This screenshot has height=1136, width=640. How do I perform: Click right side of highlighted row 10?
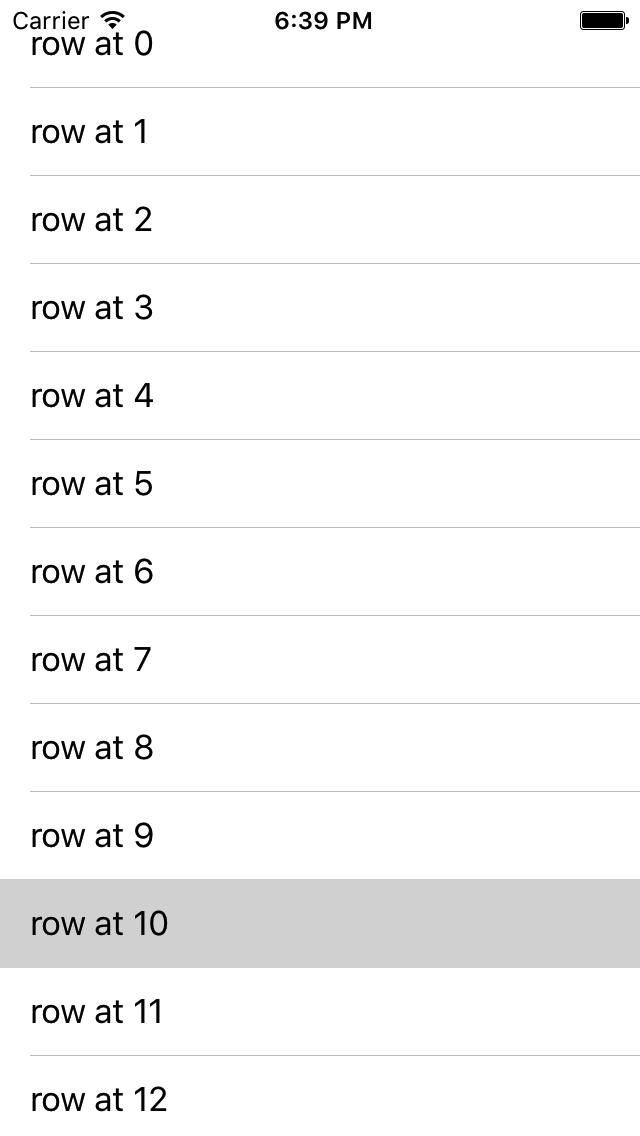click(435, 923)
